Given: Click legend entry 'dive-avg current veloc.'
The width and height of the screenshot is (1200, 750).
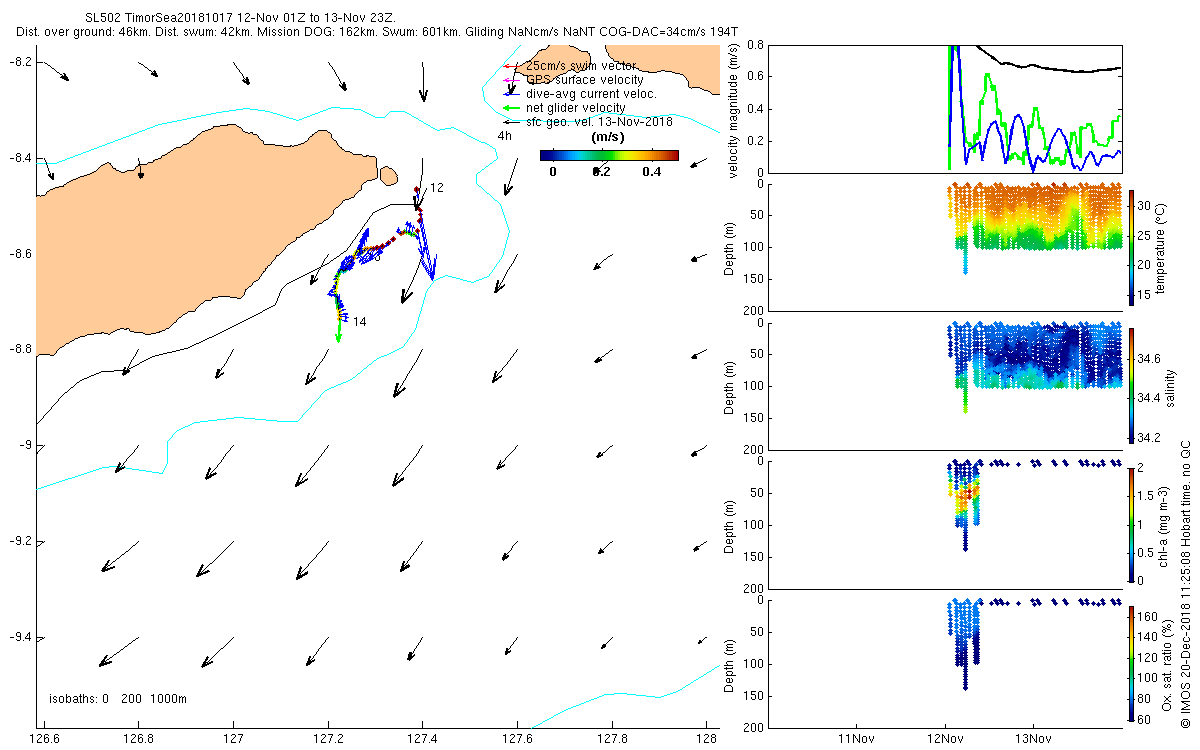Looking at the screenshot, I should pos(591,94).
